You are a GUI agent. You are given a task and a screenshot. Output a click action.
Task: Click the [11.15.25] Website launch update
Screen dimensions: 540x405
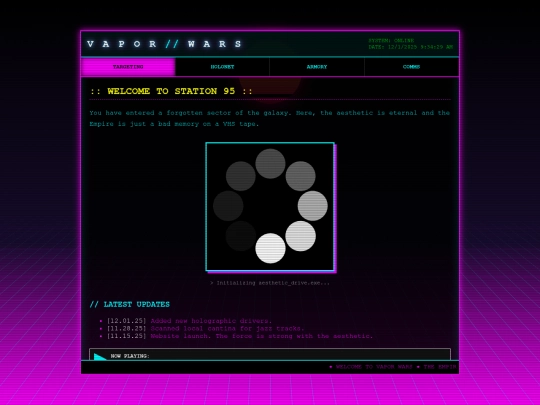240,336
